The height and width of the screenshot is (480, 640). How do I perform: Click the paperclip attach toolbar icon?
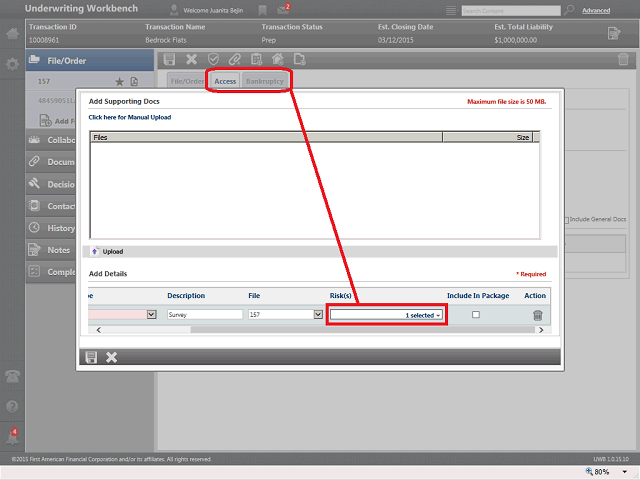235,60
